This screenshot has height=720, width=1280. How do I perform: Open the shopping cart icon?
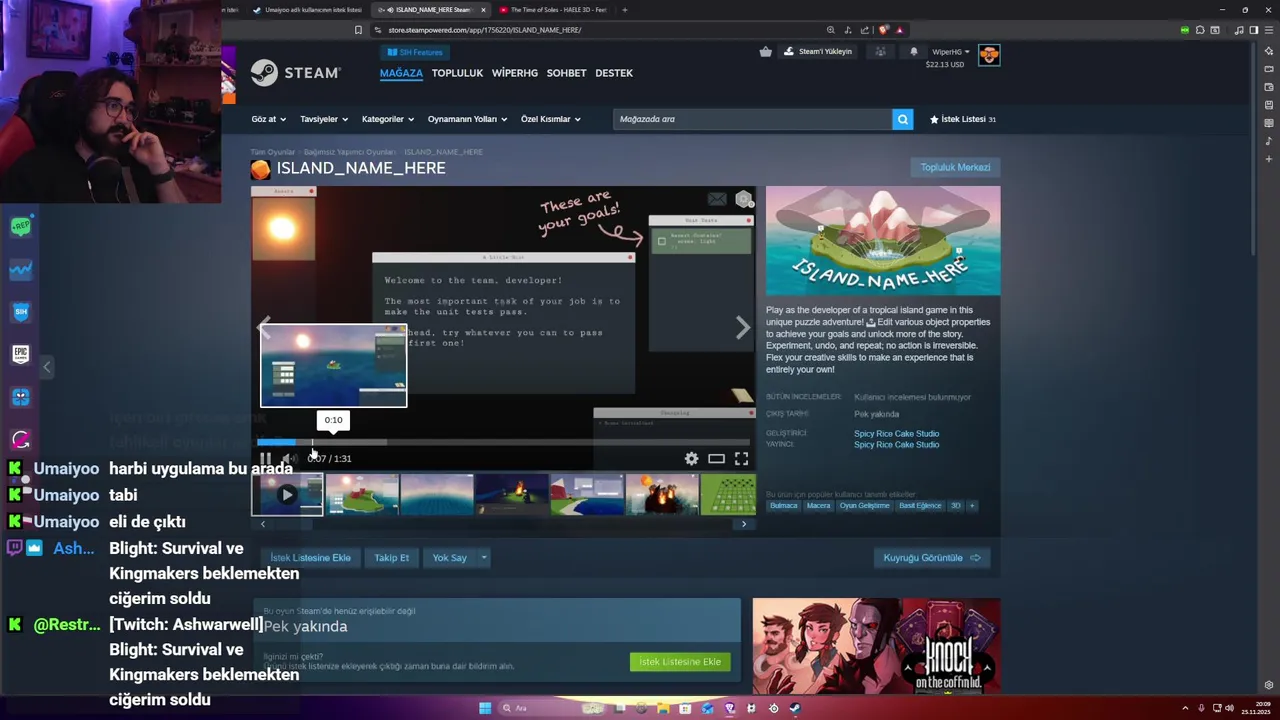coord(766,52)
